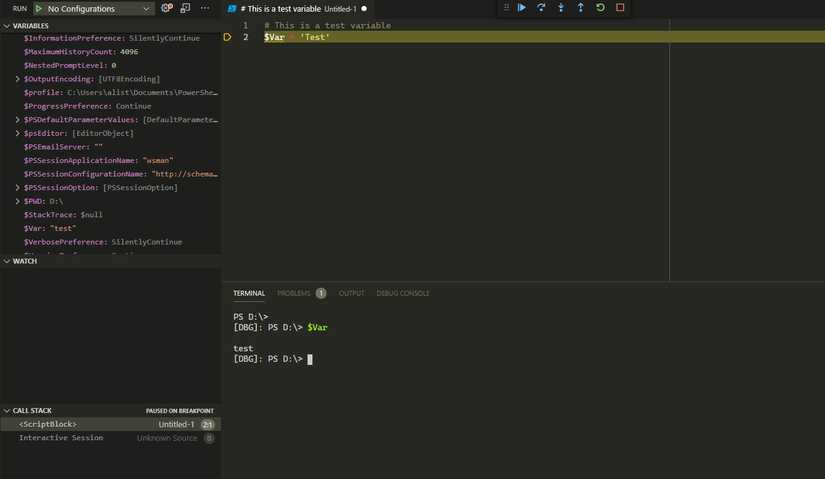Viewport: 825px width, 479px height.
Task: Click the Step Over debug icon
Action: coord(541,8)
